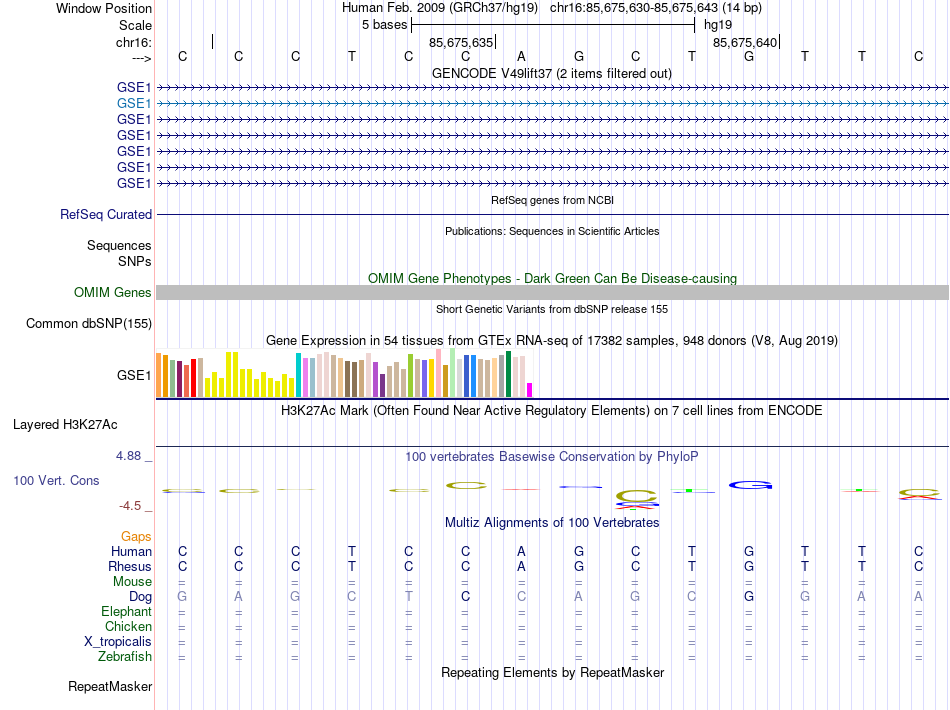Select the RefSeq Curated track label
This screenshot has width=950, height=710.
(106, 214)
